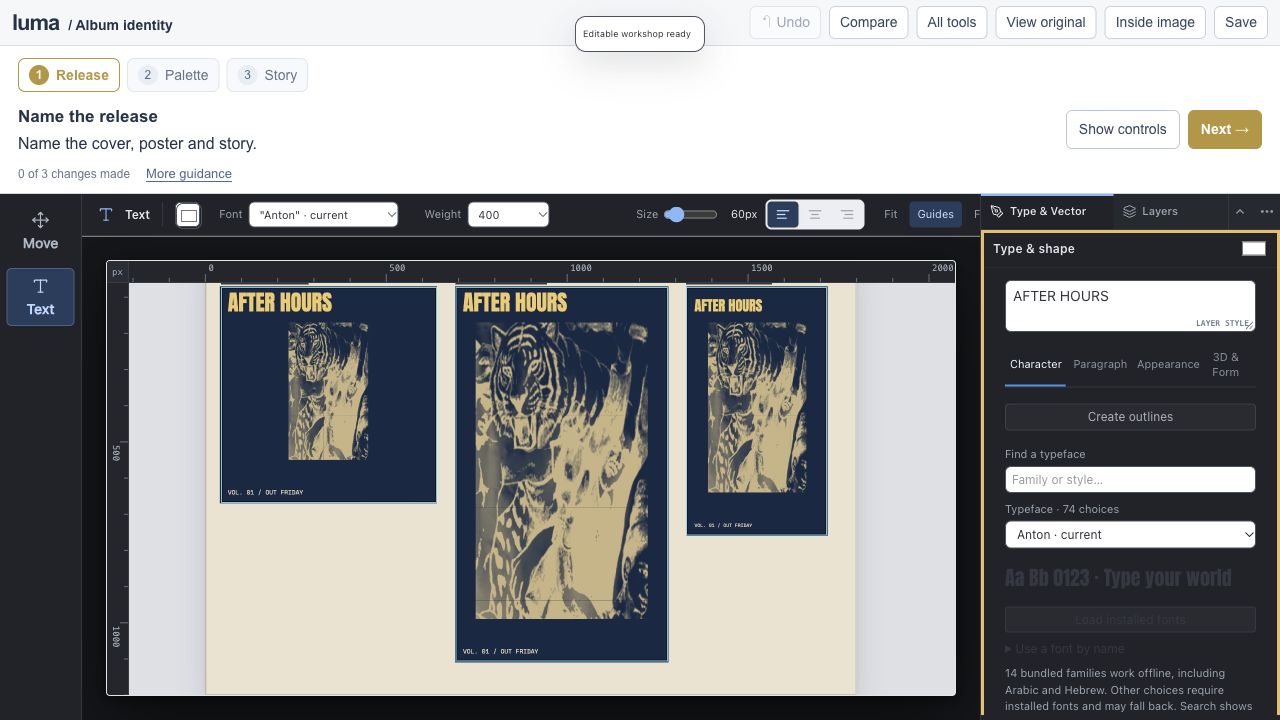The width and height of the screenshot is (1280, 720).
Task: Click the Find a typeface search field
Action: (x=1130, y=480)
